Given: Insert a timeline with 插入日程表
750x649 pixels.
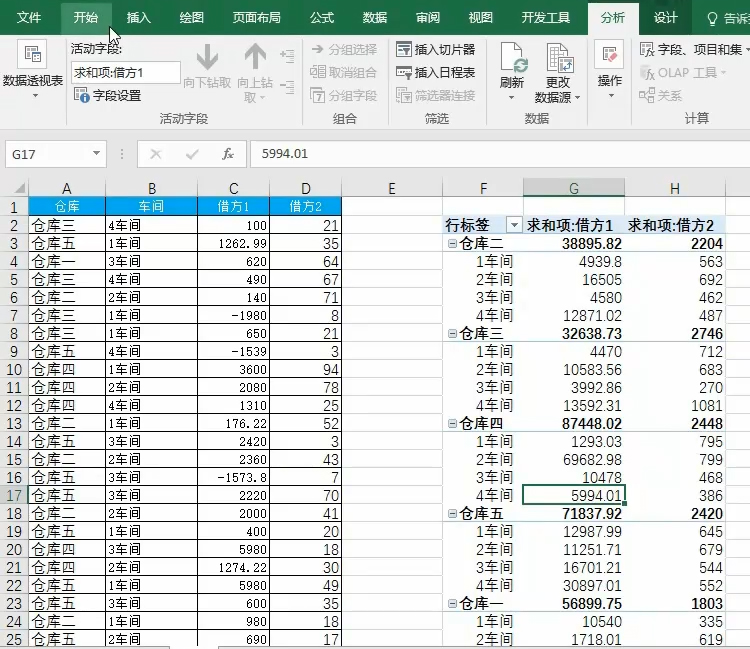Looking at the screenshot, I should click(435, 73).
